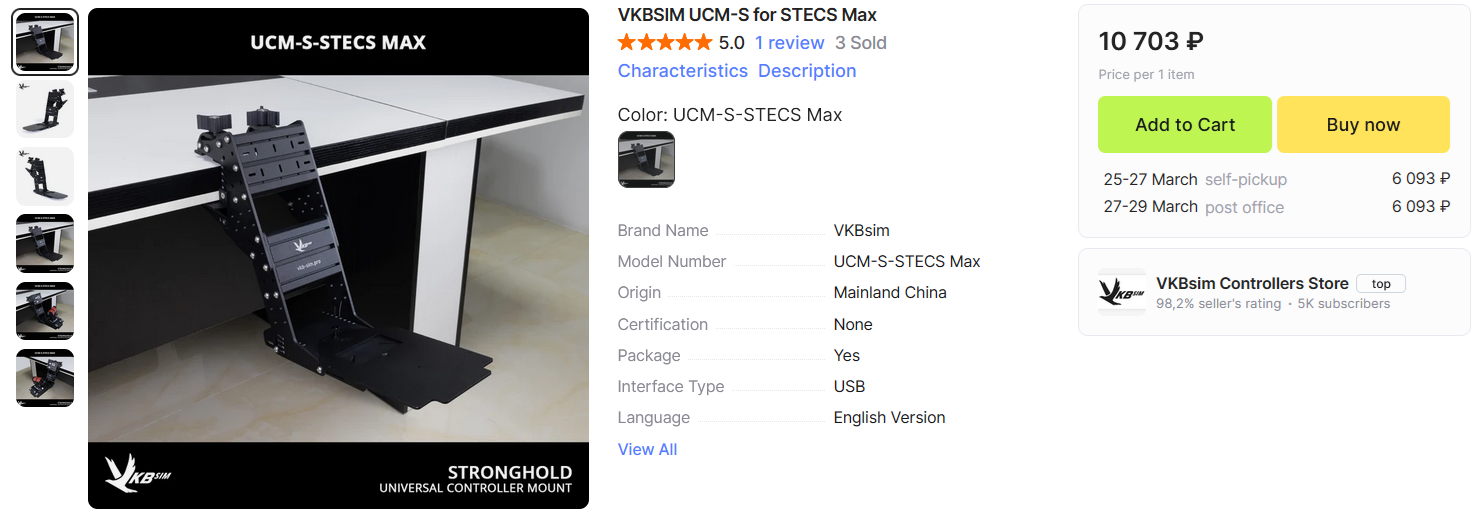Select the second product thumbnail
The height and width of the screenshot is (530, 1475).
click(x=45, y=109)
